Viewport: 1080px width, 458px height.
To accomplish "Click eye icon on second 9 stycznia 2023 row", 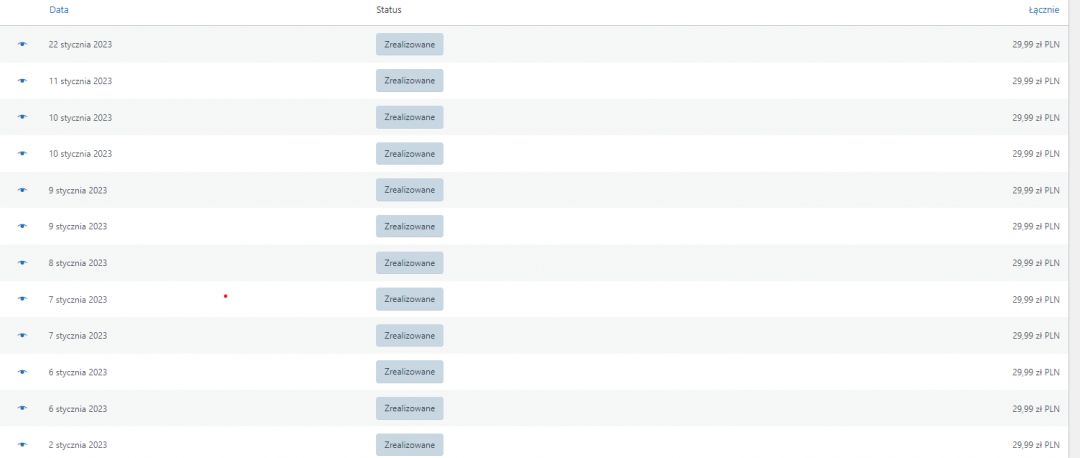I will pyautogui.click(x=22, y=226).
